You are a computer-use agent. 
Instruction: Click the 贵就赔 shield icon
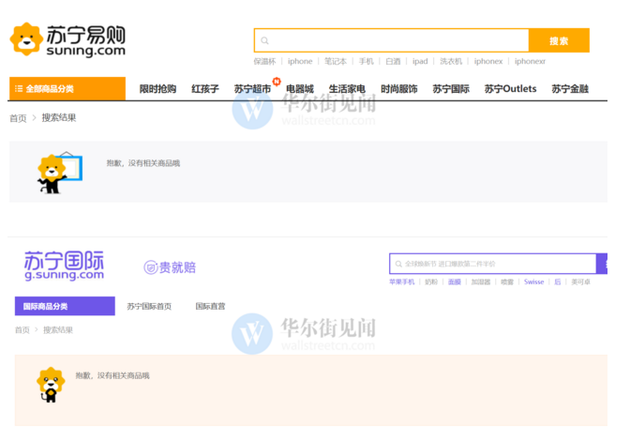pos(151,267)
